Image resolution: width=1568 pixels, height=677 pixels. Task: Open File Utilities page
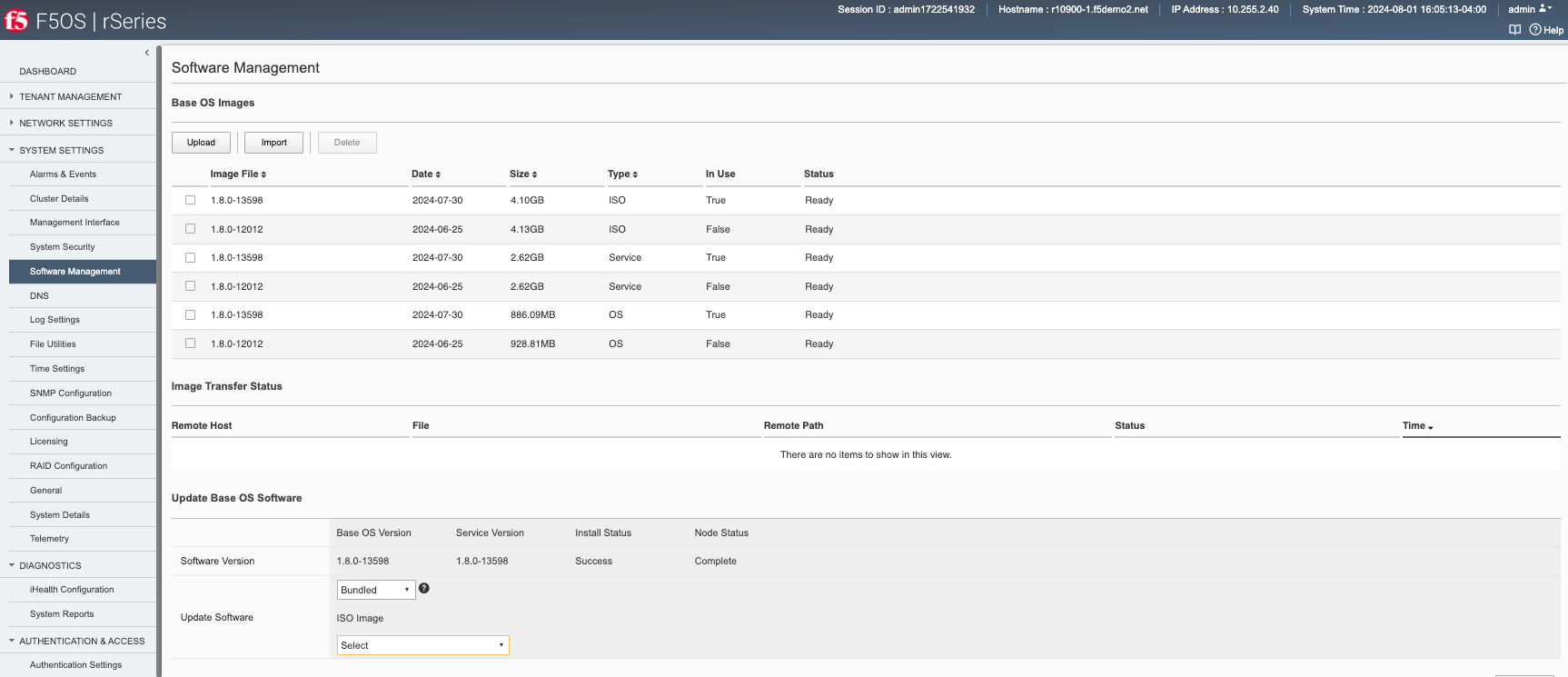point(53,343)
